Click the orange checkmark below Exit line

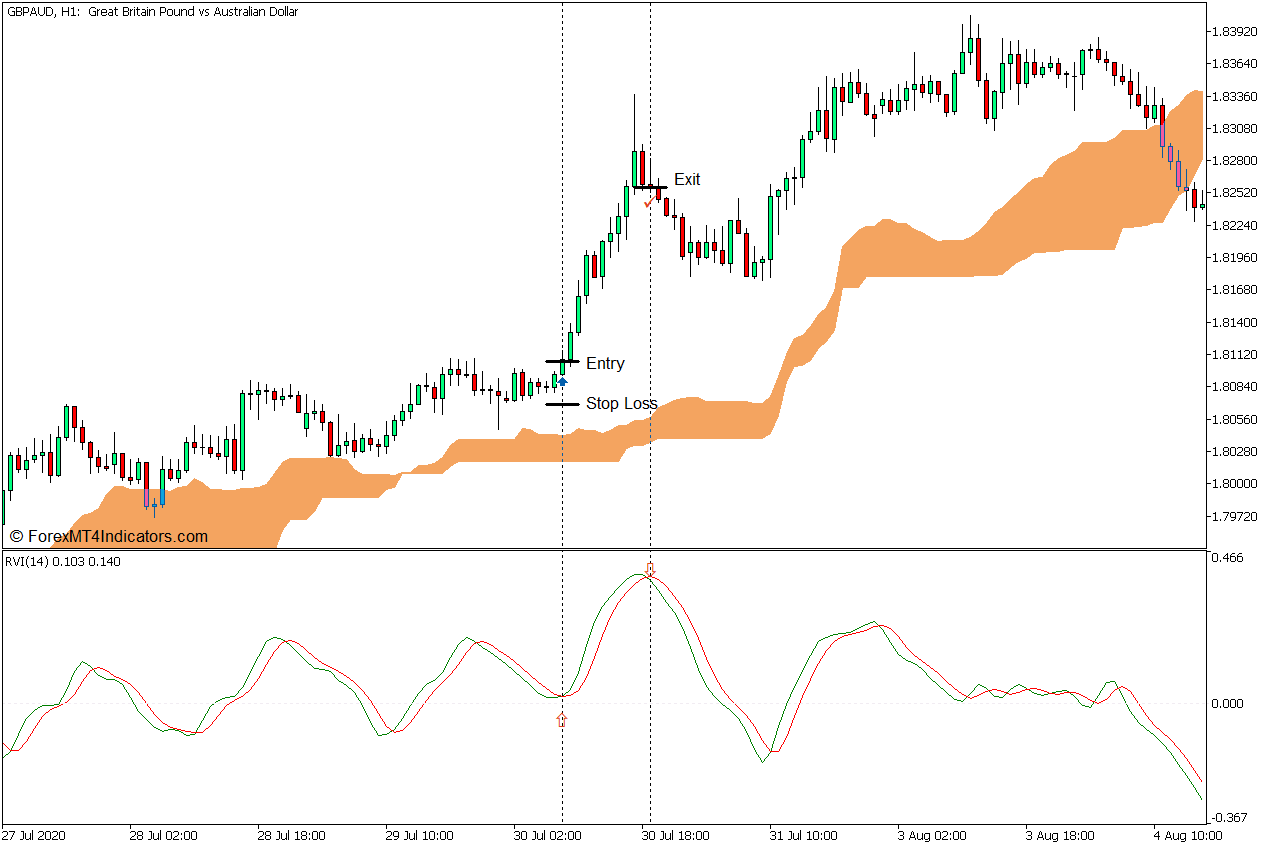pyautogui.click(x=648, y=203)
